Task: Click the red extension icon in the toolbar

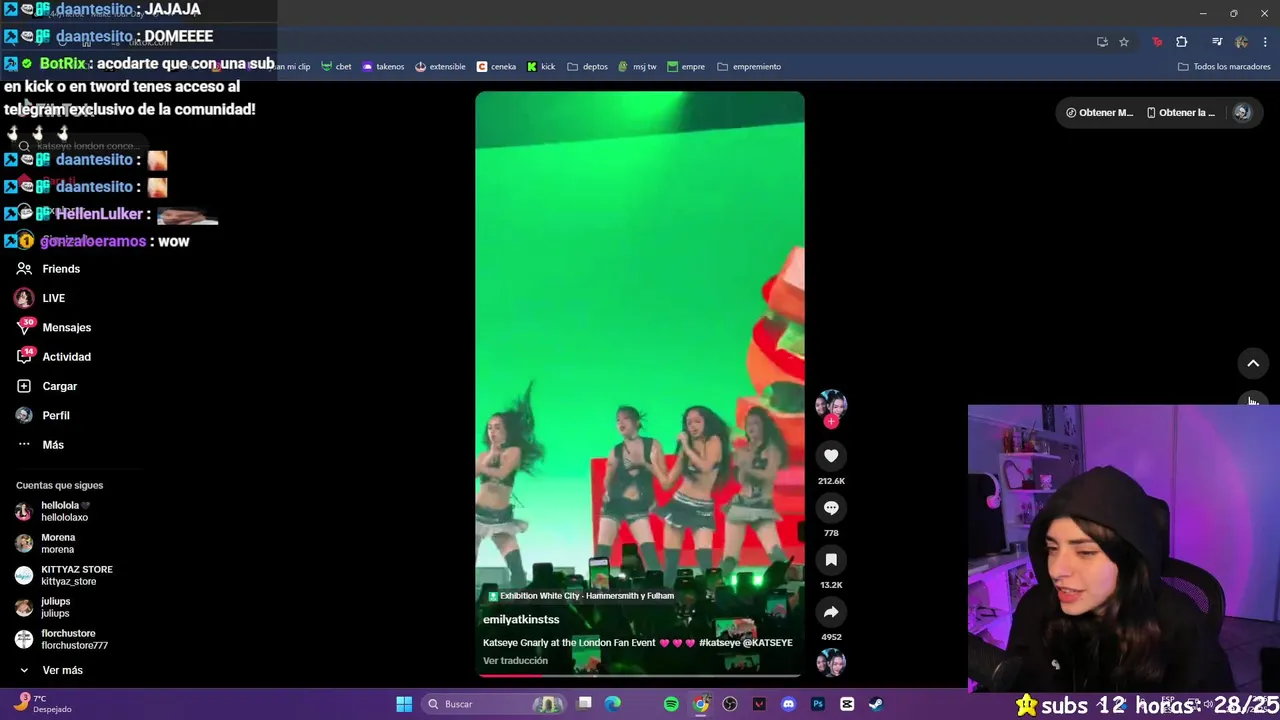Action: click(x=1157, y=42)
